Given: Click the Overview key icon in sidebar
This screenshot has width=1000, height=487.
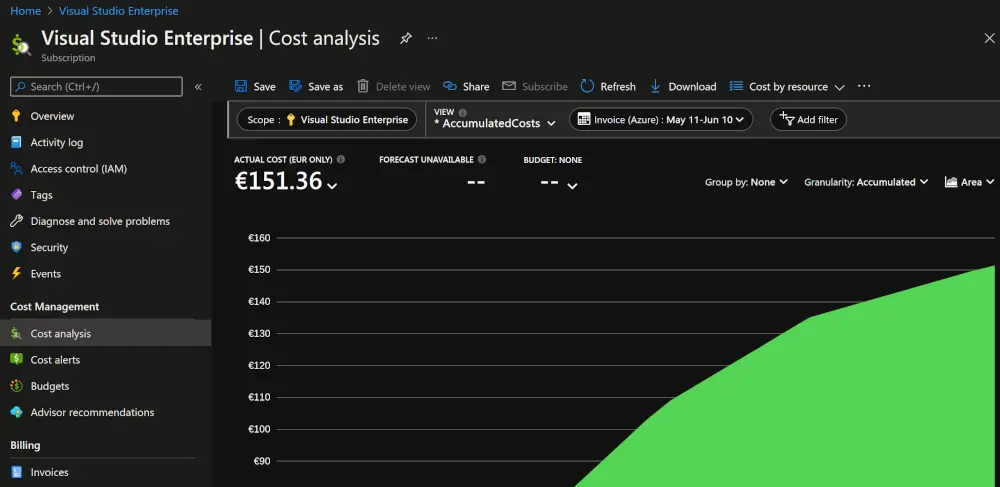Looking at the screenshot, I should click(17, 116).
